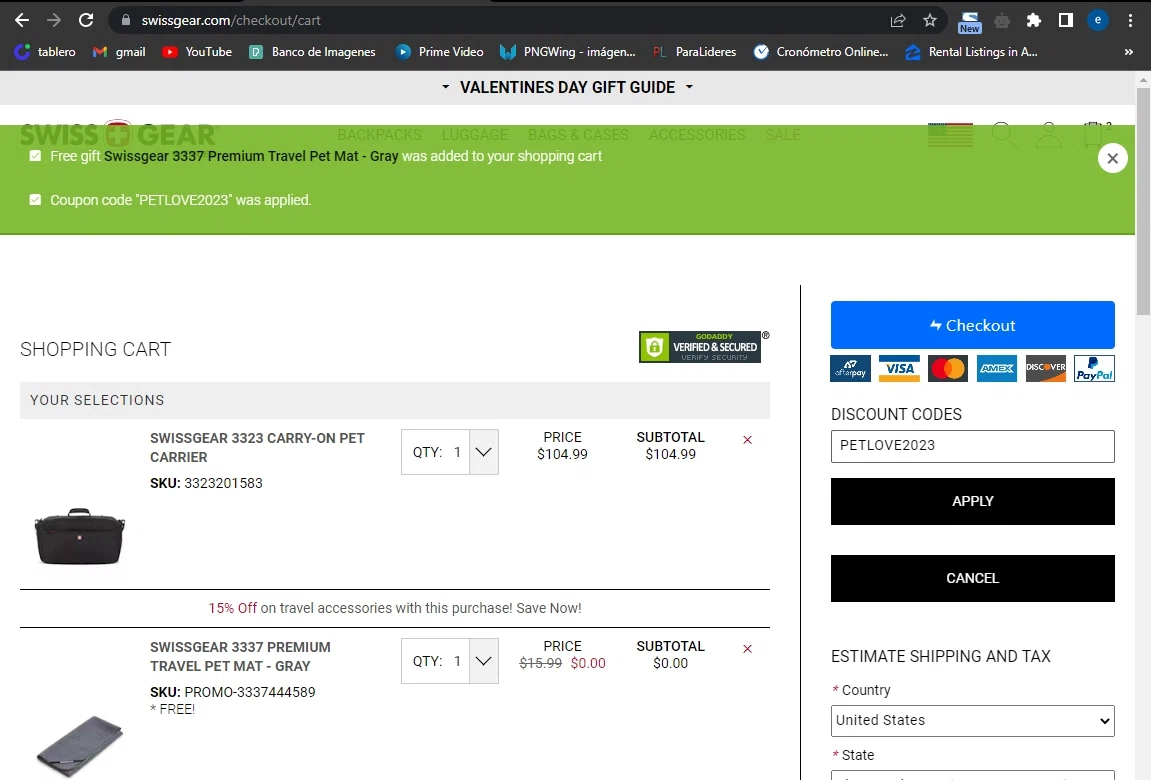Viewport: 1151px width, 780px height.
Task: Bookmark this page with the star
Action: 930,21
